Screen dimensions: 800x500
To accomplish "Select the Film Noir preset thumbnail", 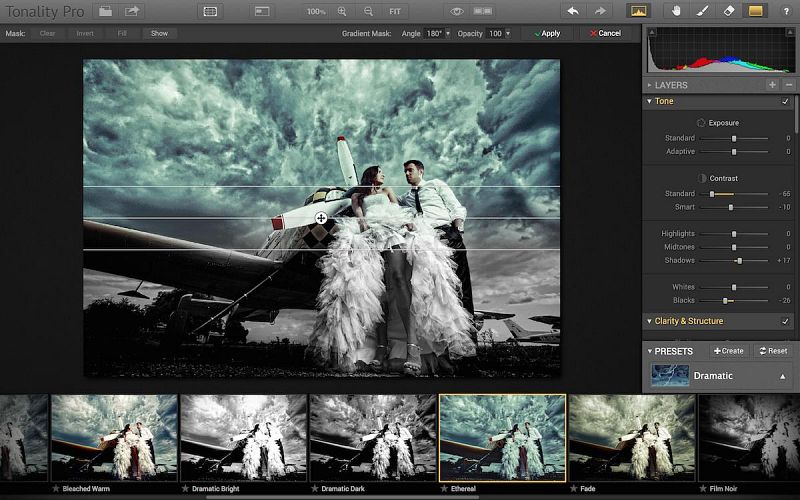I will [749, 438].
